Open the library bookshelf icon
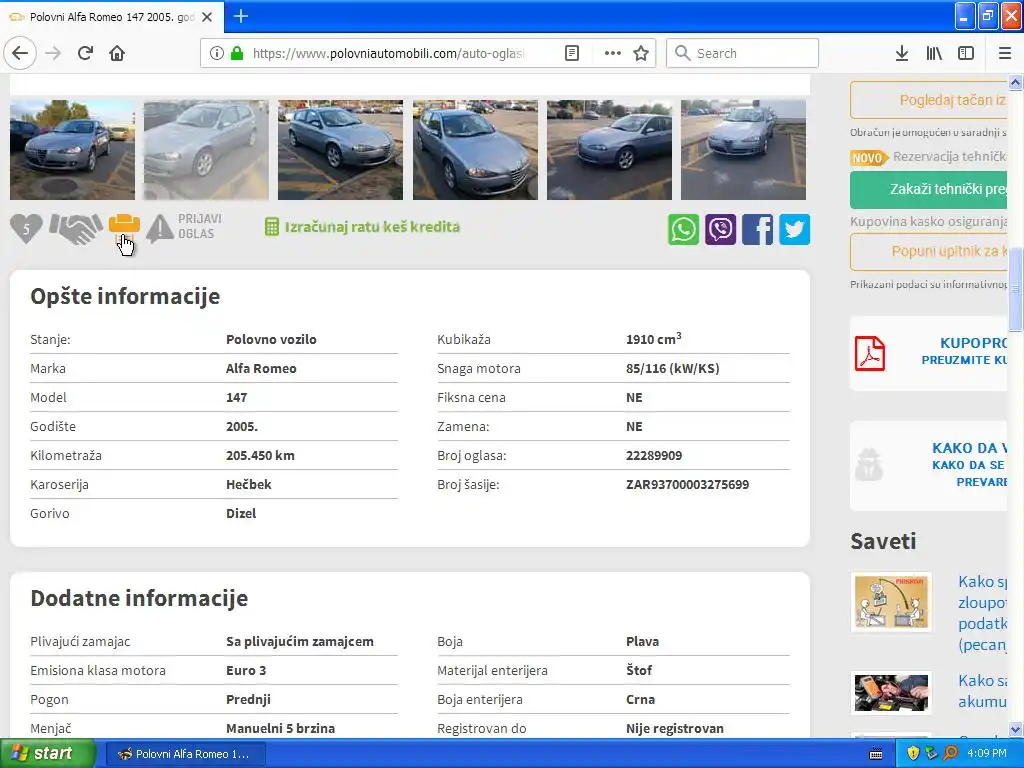Viewport: 1024px width, 768px height. (x=934, y=54)
